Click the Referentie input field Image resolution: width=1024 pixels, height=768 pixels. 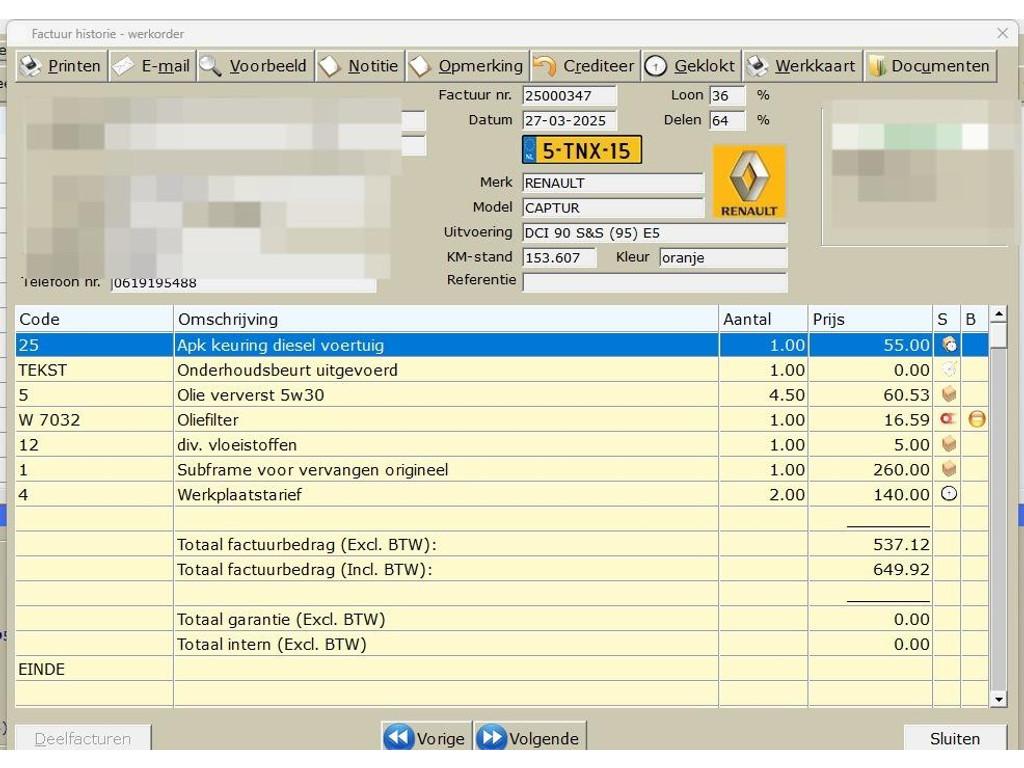point(654,282)
